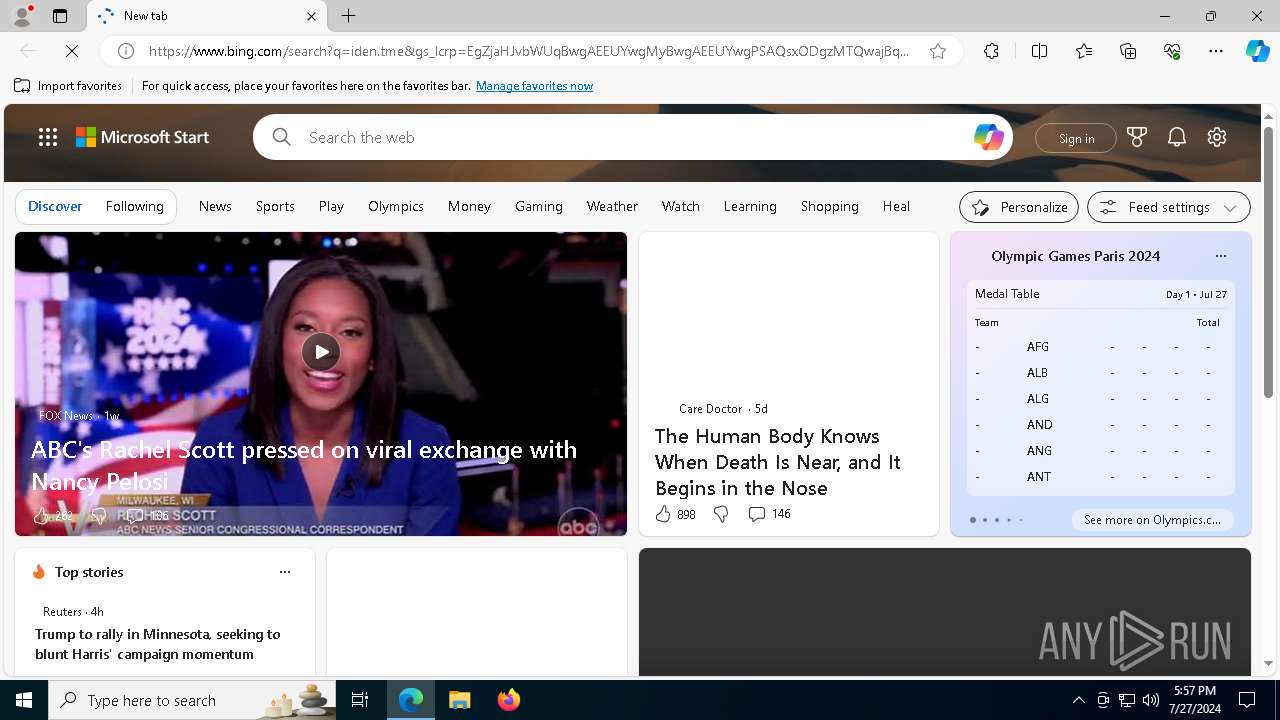This screenshot has width=1280, height=720.
Task: Add this page to favorites star
Action: 938,51
